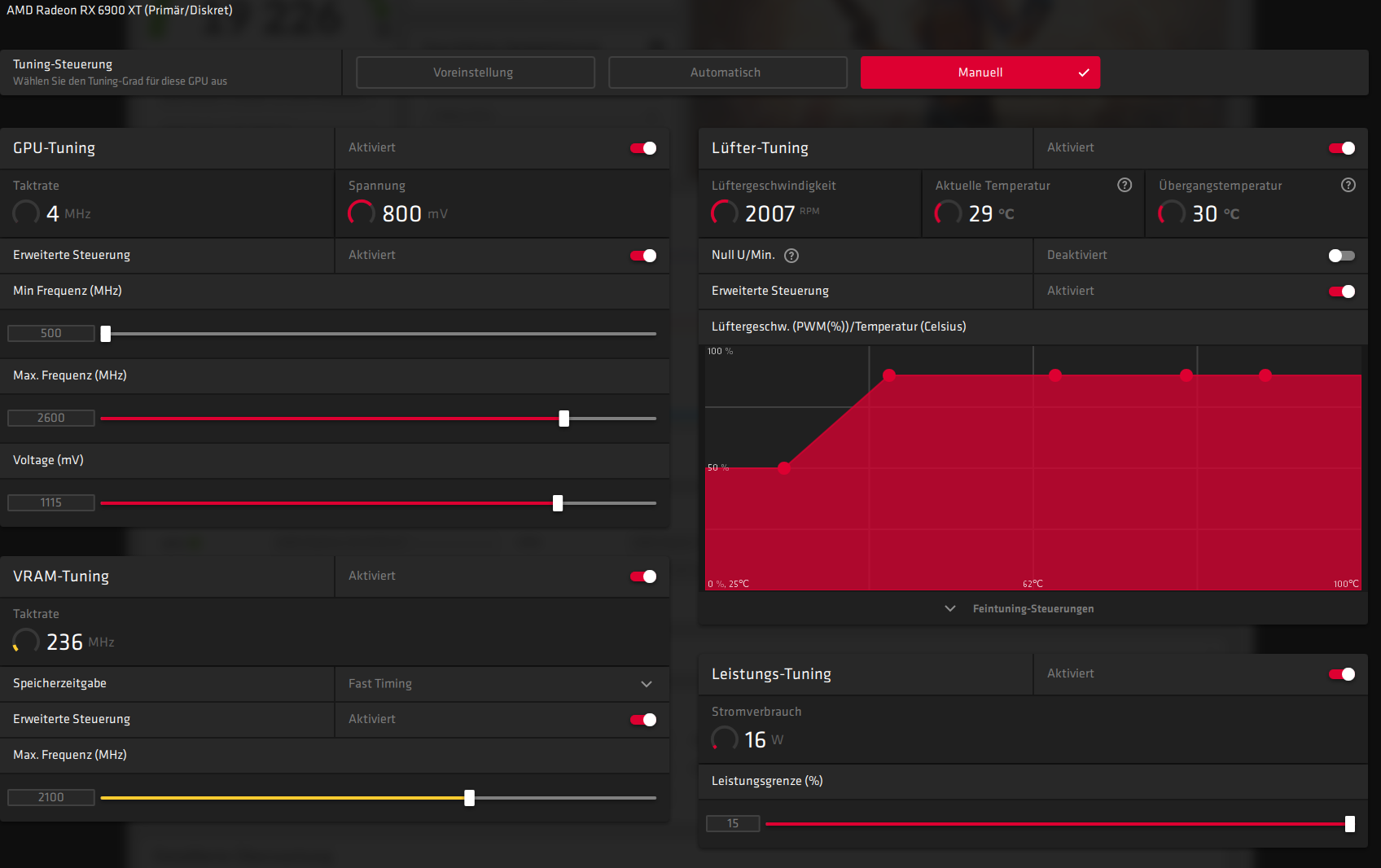
Task: Click the 62°C axis label on fan graph
Action: pyautogui.click(x=1032, y=584)
